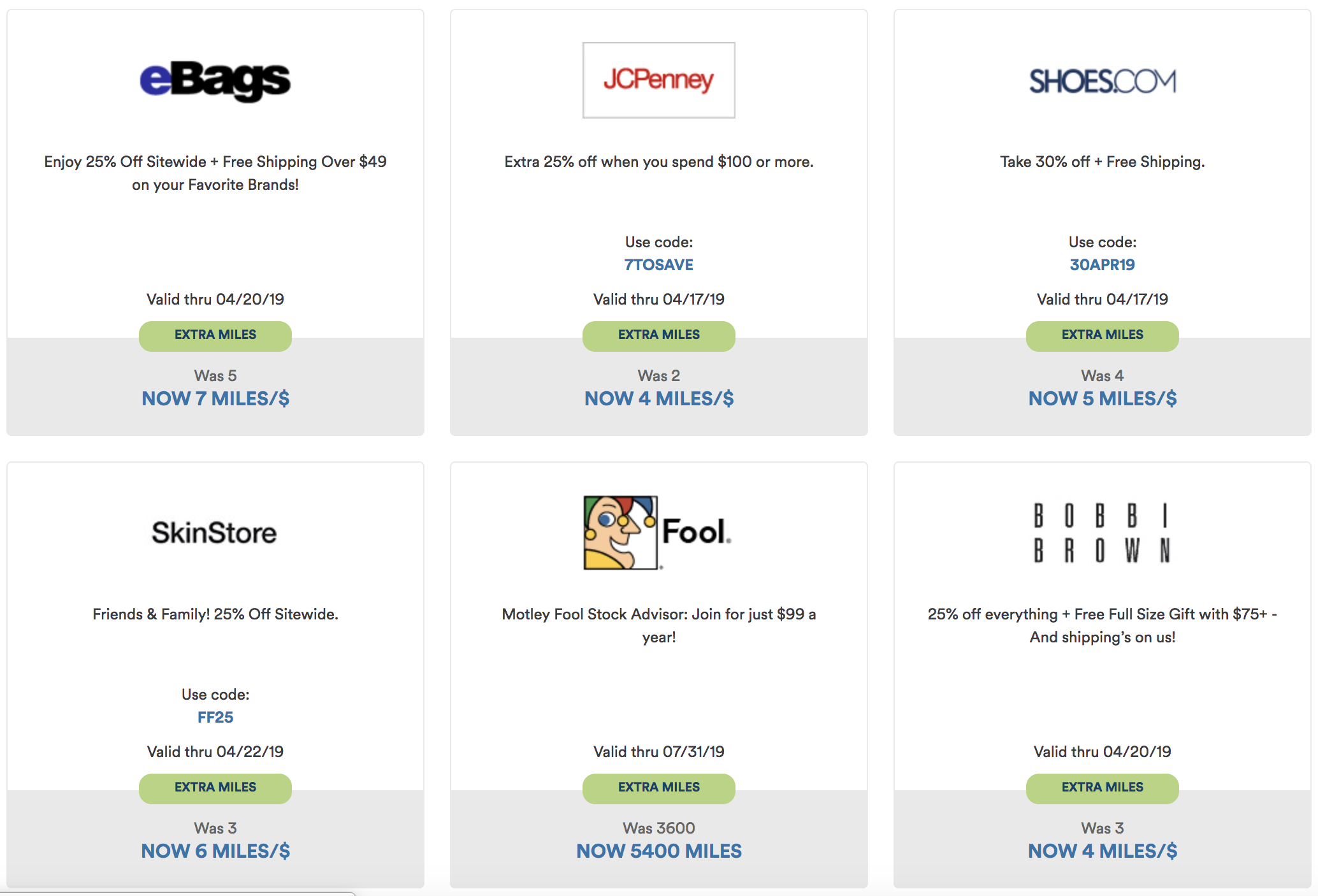Click Shoes.com's Extra Miles button
Image resolution: width=1318 pixels, height=896 pixels.
click(x=1102, y=335)
